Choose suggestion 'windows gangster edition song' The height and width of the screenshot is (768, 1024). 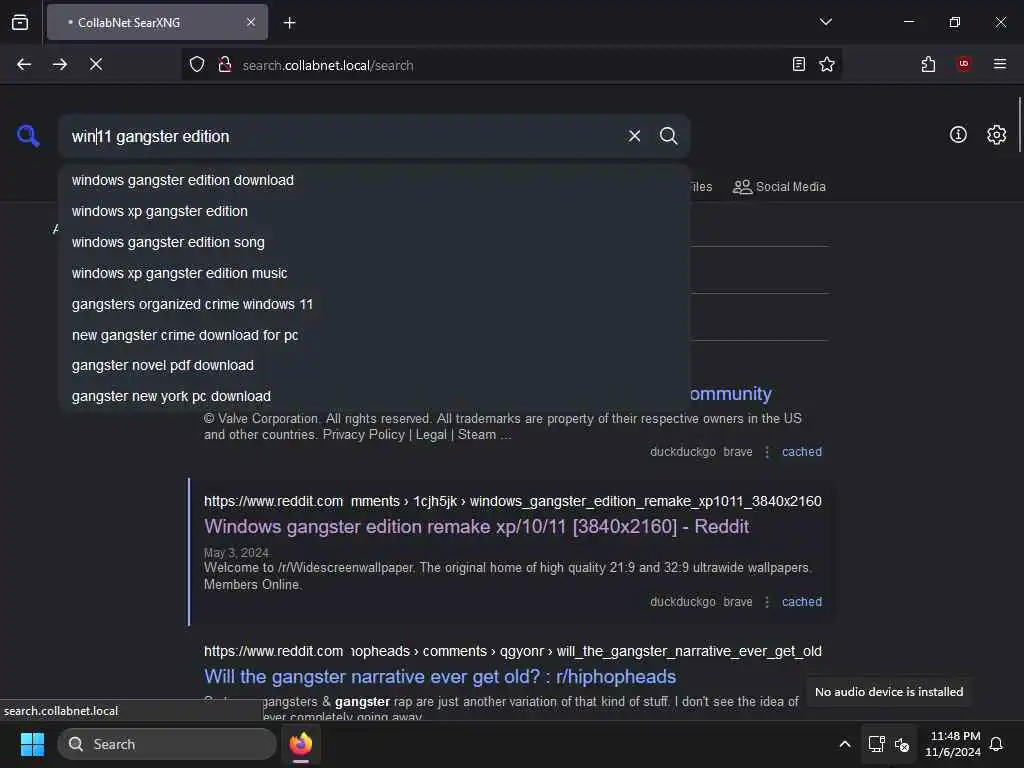coord(374,242)
